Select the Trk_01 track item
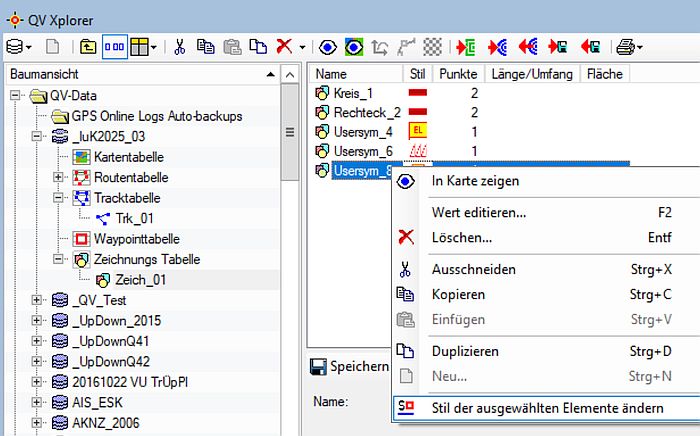 tap(134, 218)
